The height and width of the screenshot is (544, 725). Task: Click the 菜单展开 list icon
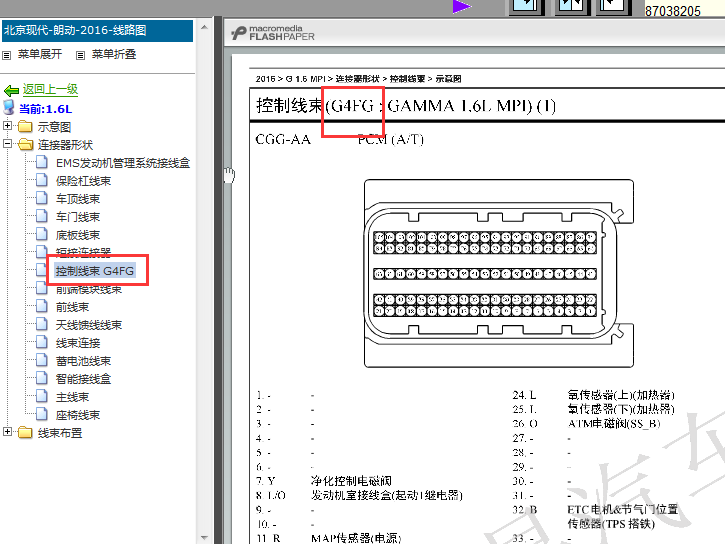[x=6, y=55]
